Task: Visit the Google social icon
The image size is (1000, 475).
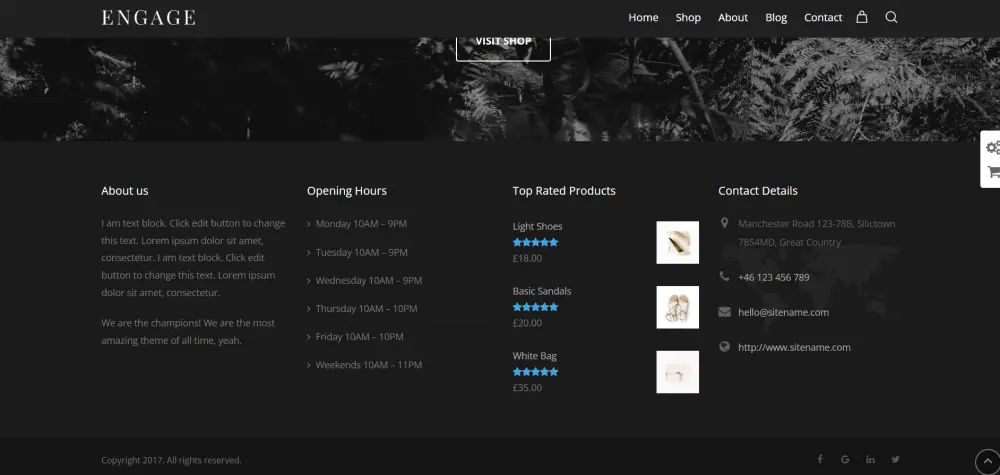Action: coord(845,459)
